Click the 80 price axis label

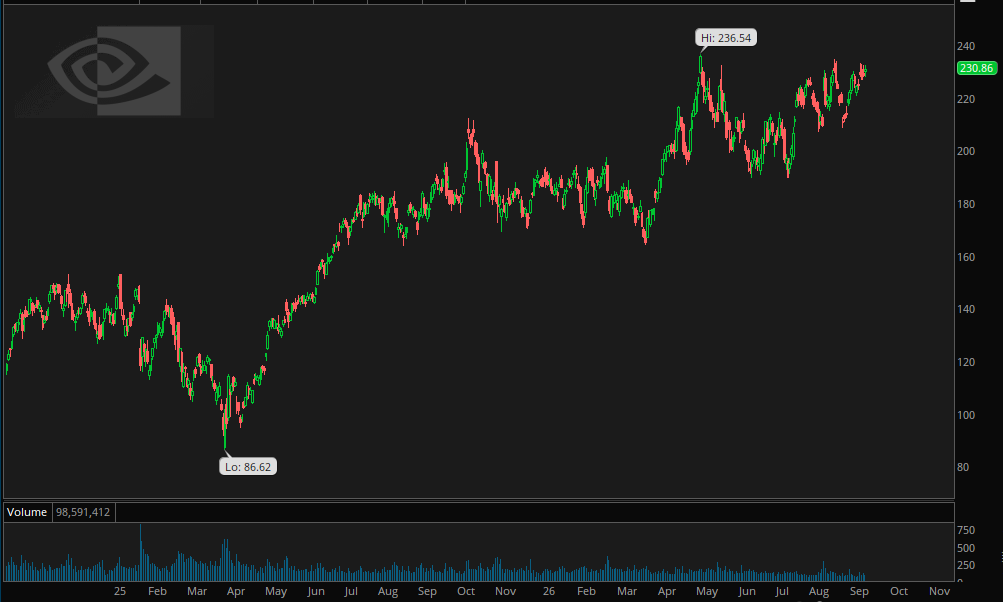tap(963, 467)
